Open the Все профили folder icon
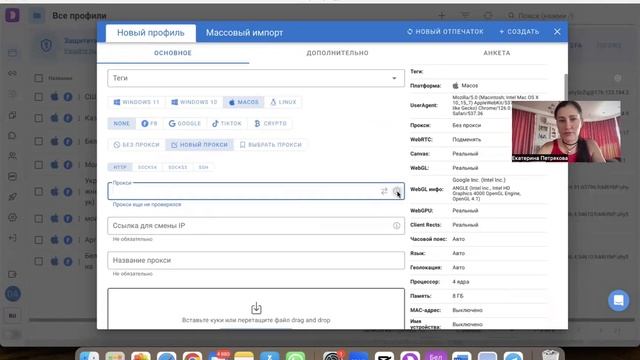 37,16
